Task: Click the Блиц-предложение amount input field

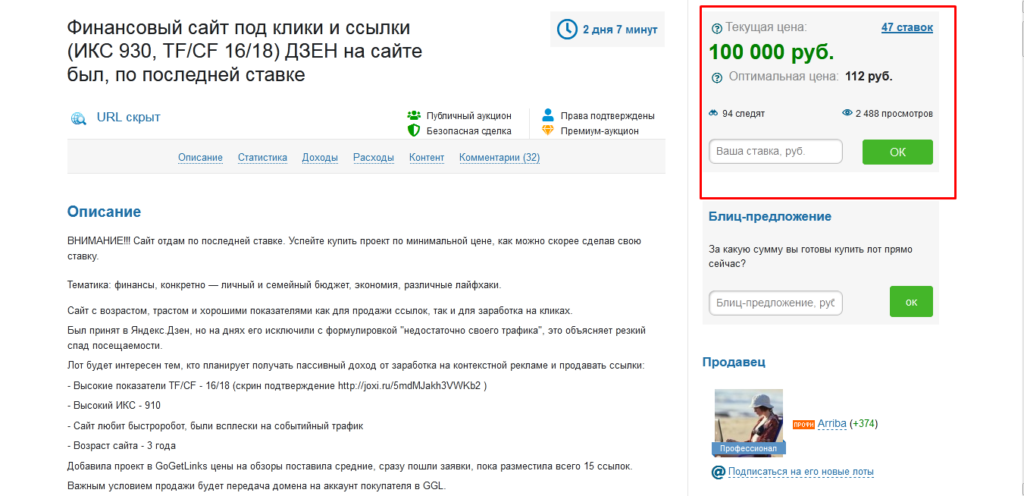Action: tap(775, 302)
